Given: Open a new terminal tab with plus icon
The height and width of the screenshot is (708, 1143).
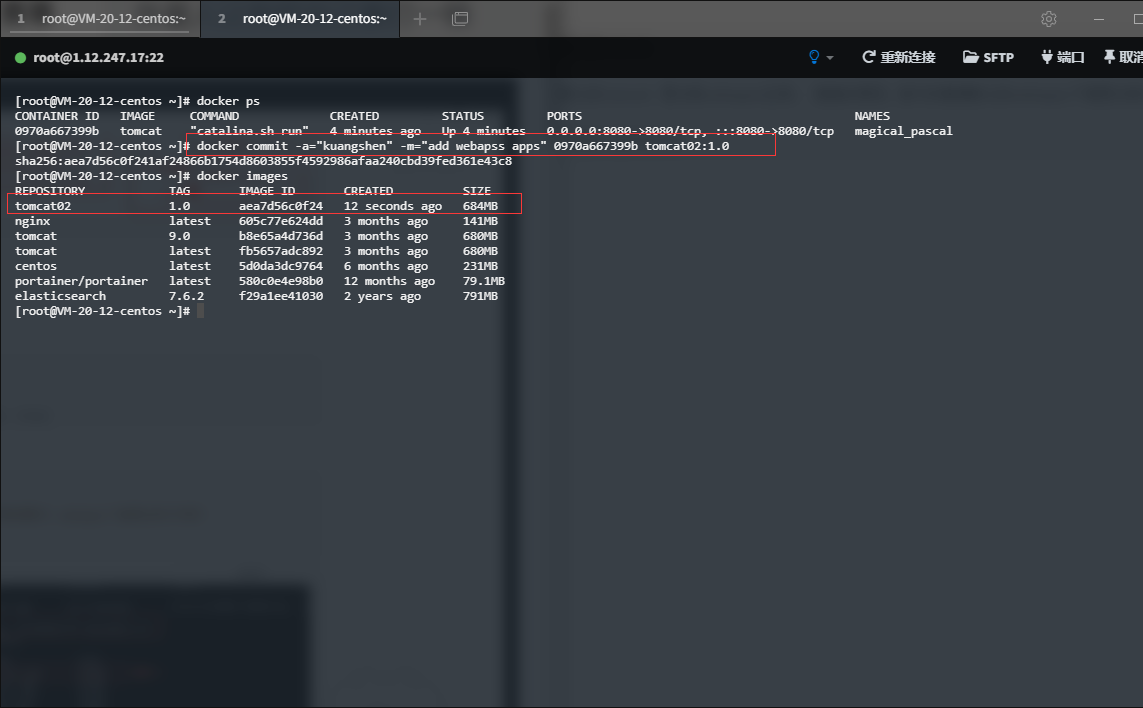Looking at the screenshot, I should click(420, 19).
